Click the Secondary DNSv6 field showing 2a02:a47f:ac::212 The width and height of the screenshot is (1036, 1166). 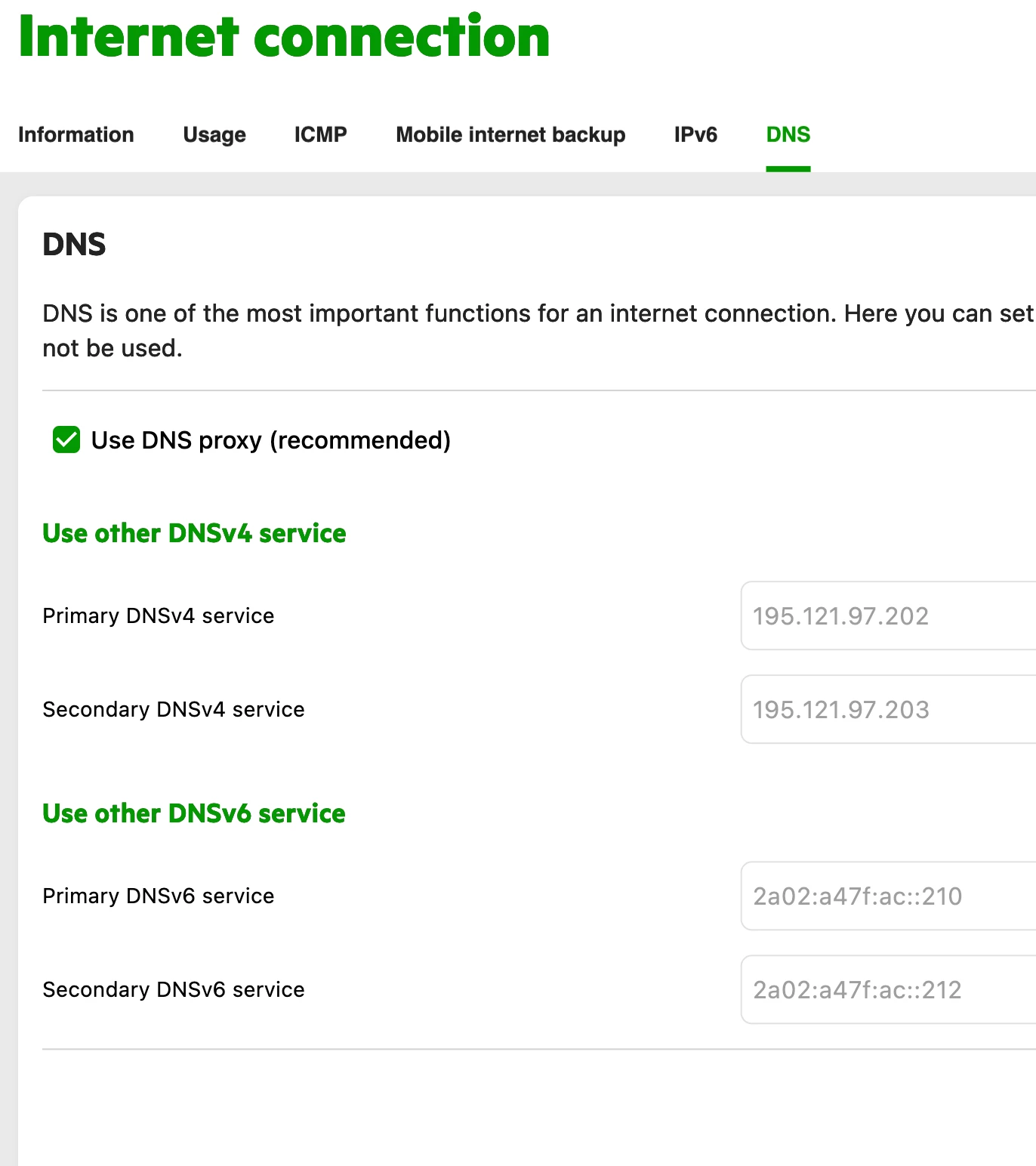click(888, 989)
